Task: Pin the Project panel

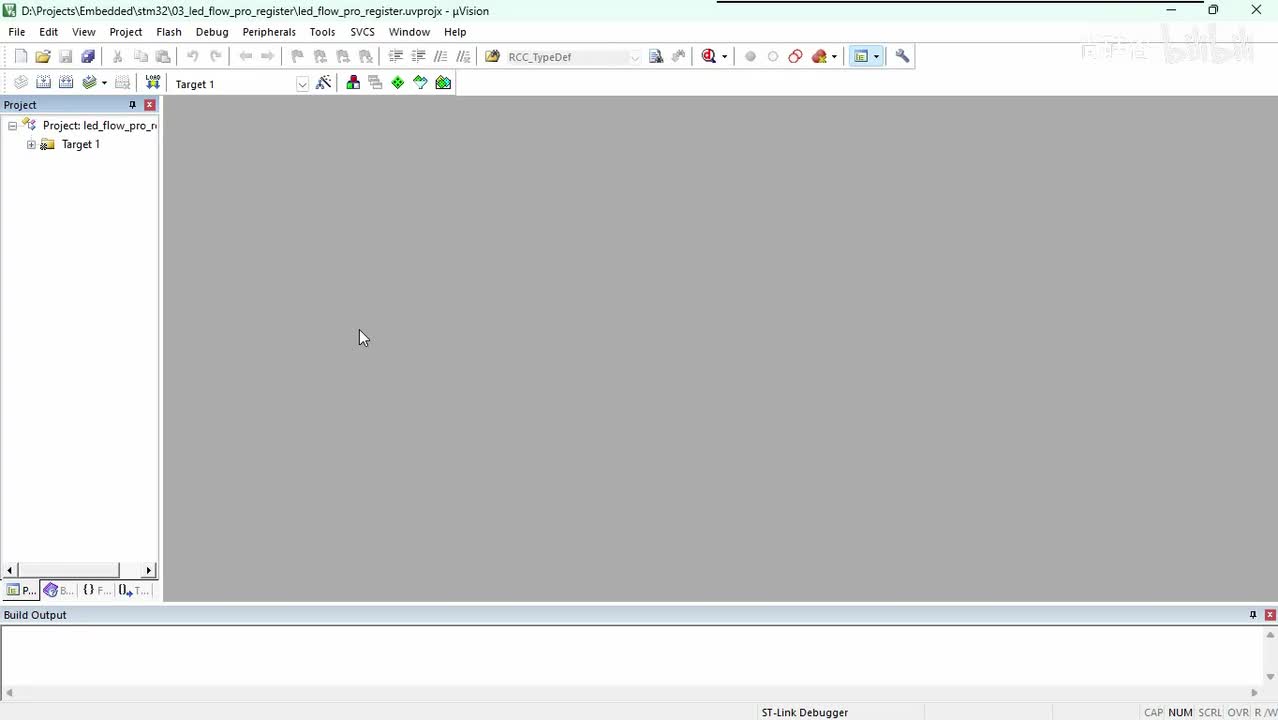Action: (132, 105)
